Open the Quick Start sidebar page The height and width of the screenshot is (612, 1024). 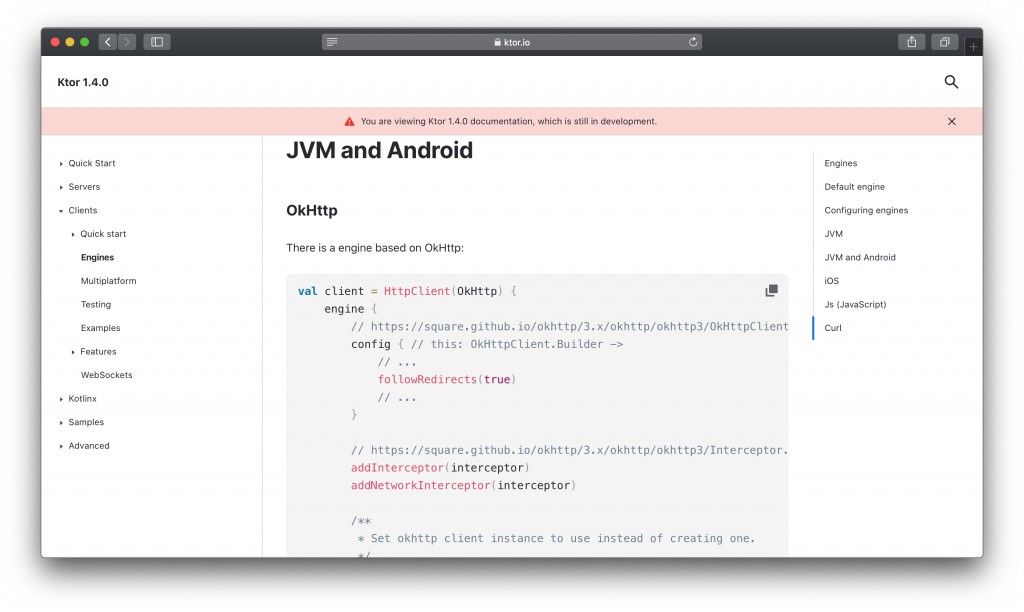click(92, 163)
